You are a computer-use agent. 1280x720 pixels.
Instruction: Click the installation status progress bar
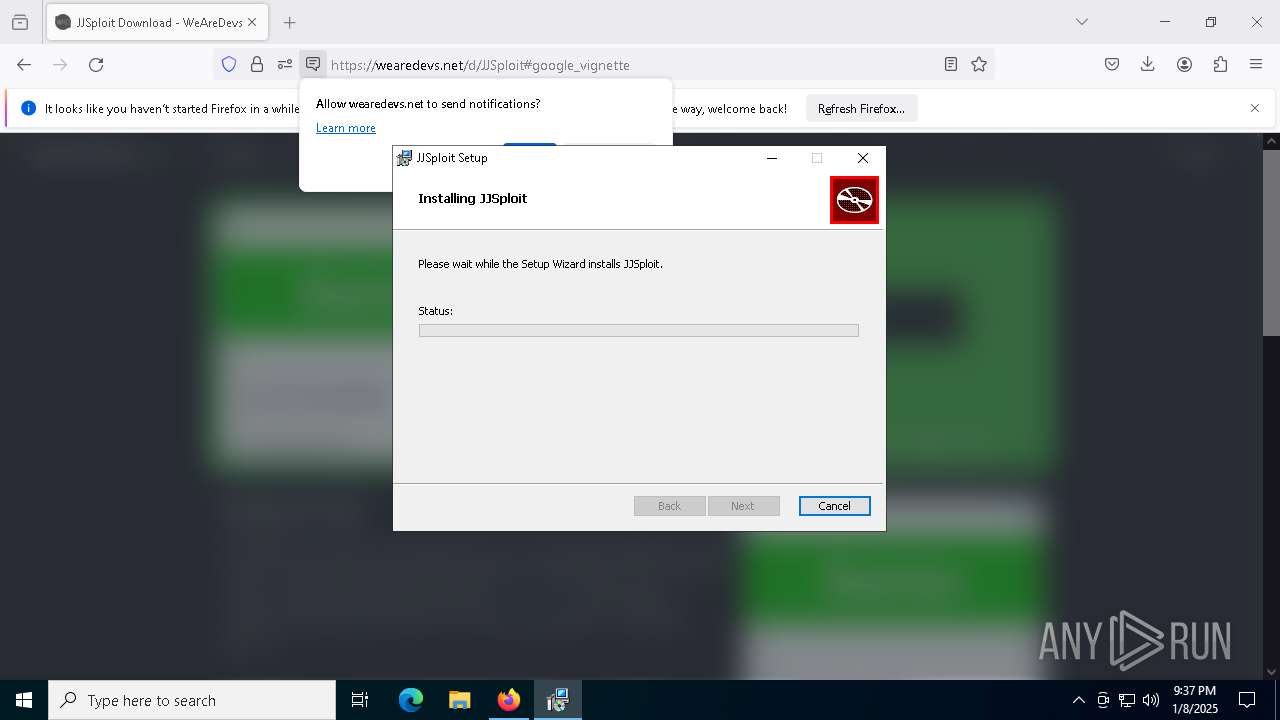tap(638, 330)
